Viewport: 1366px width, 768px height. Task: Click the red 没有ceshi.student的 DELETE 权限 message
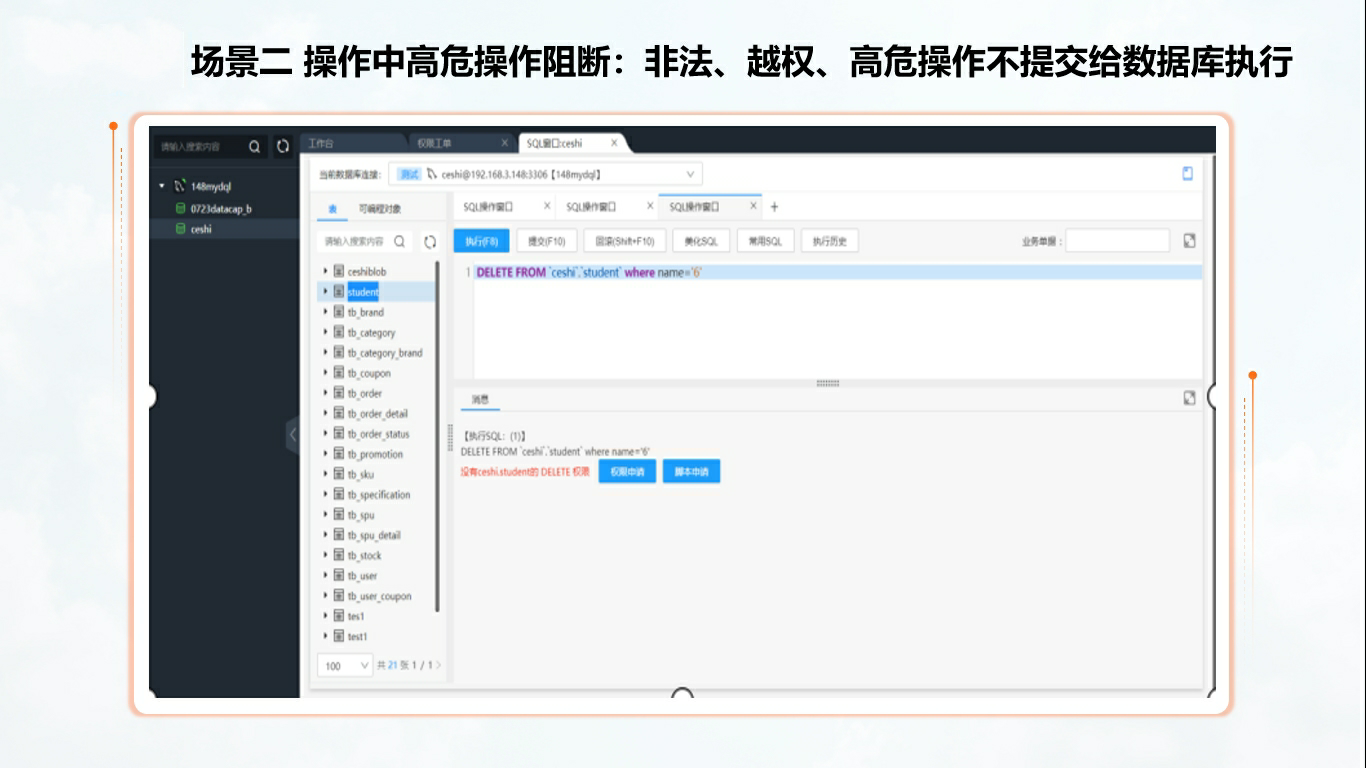pyautogui.click(x=525, y=471)
